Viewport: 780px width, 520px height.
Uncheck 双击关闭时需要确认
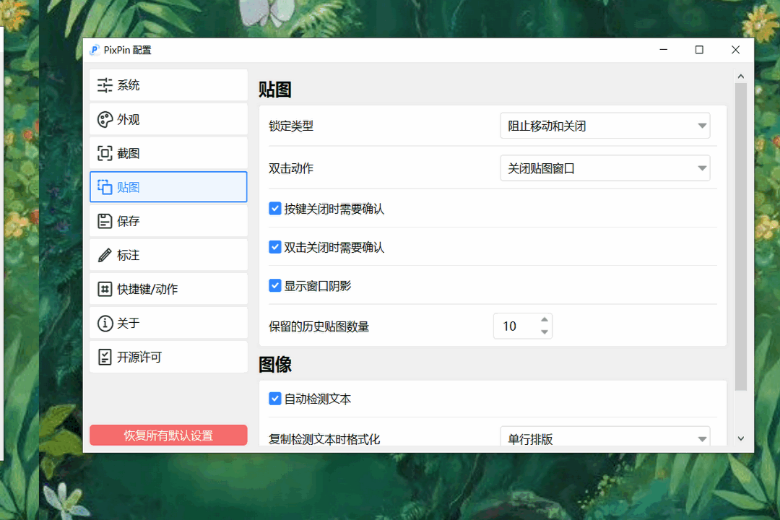[275, 247]
